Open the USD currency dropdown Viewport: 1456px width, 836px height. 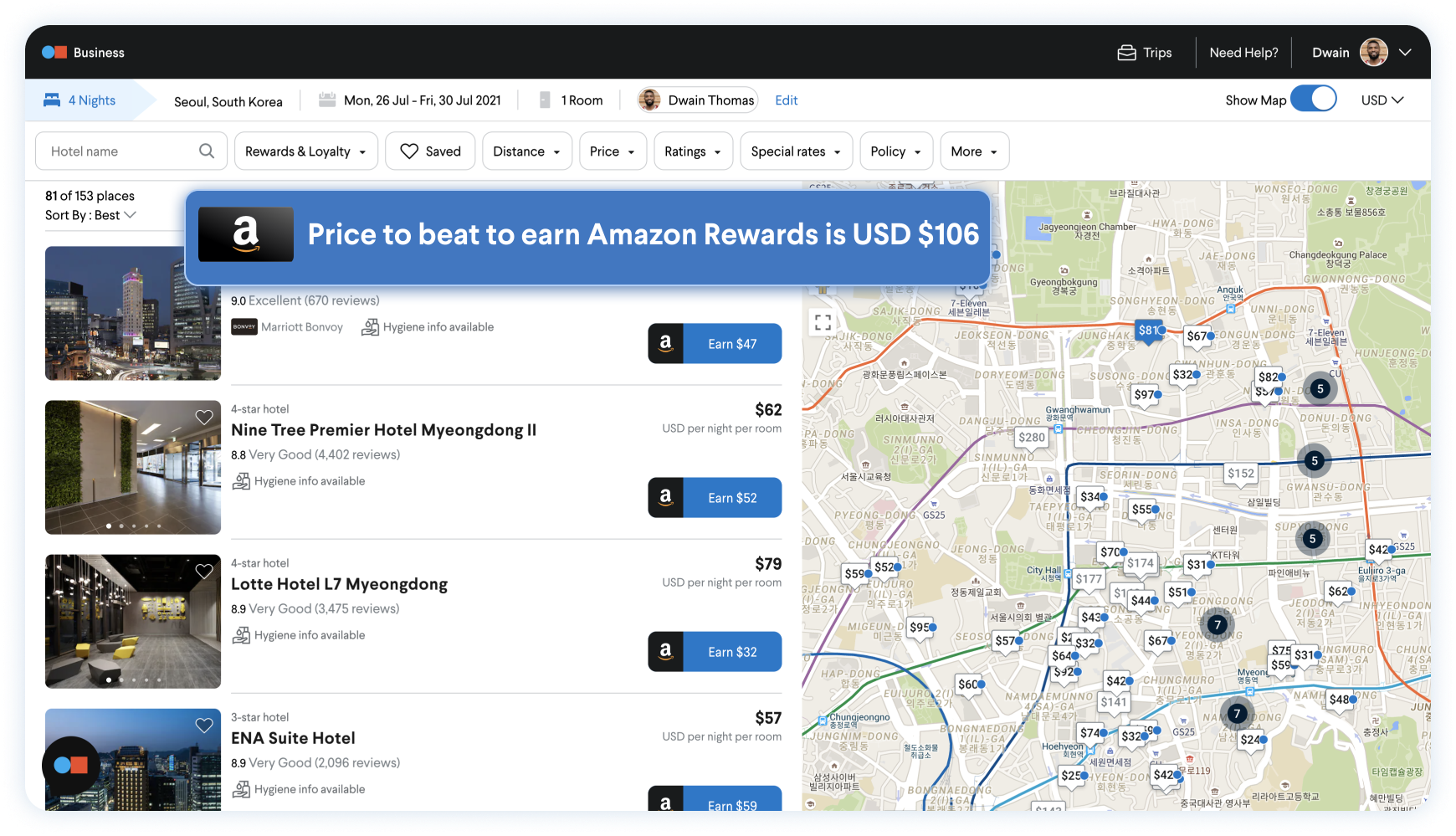click(x=1382, y=100)
